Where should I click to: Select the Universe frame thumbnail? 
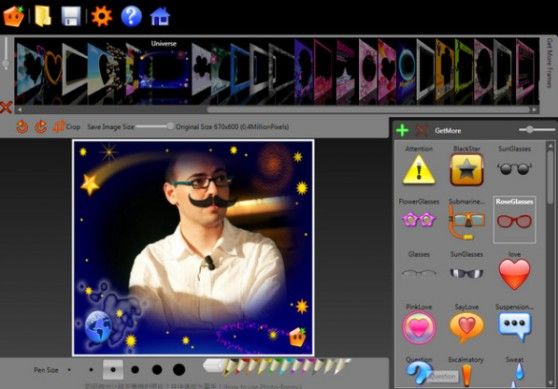[x=164, y=69]
